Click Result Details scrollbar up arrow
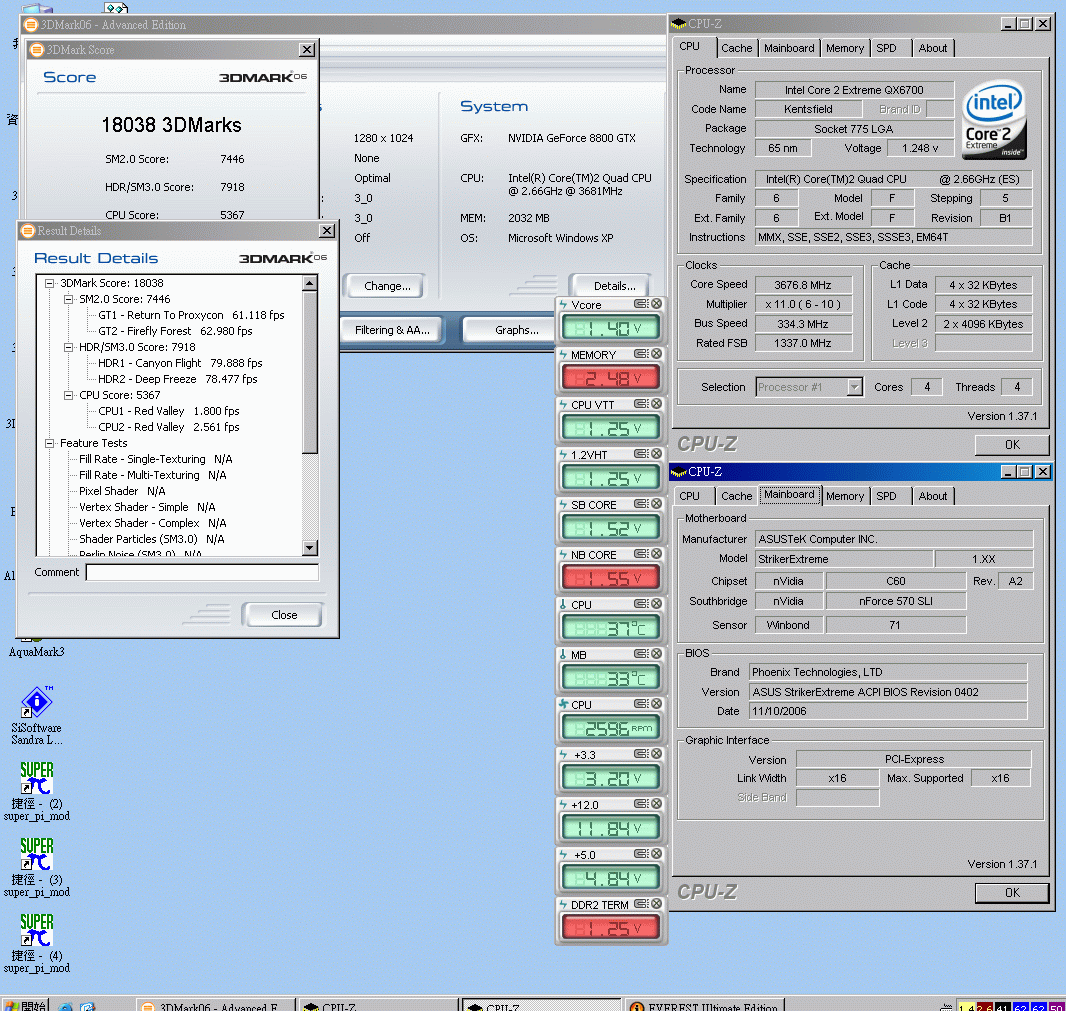The height and width of the screenshot is (1011, 1066). click(x=310, y=283)
